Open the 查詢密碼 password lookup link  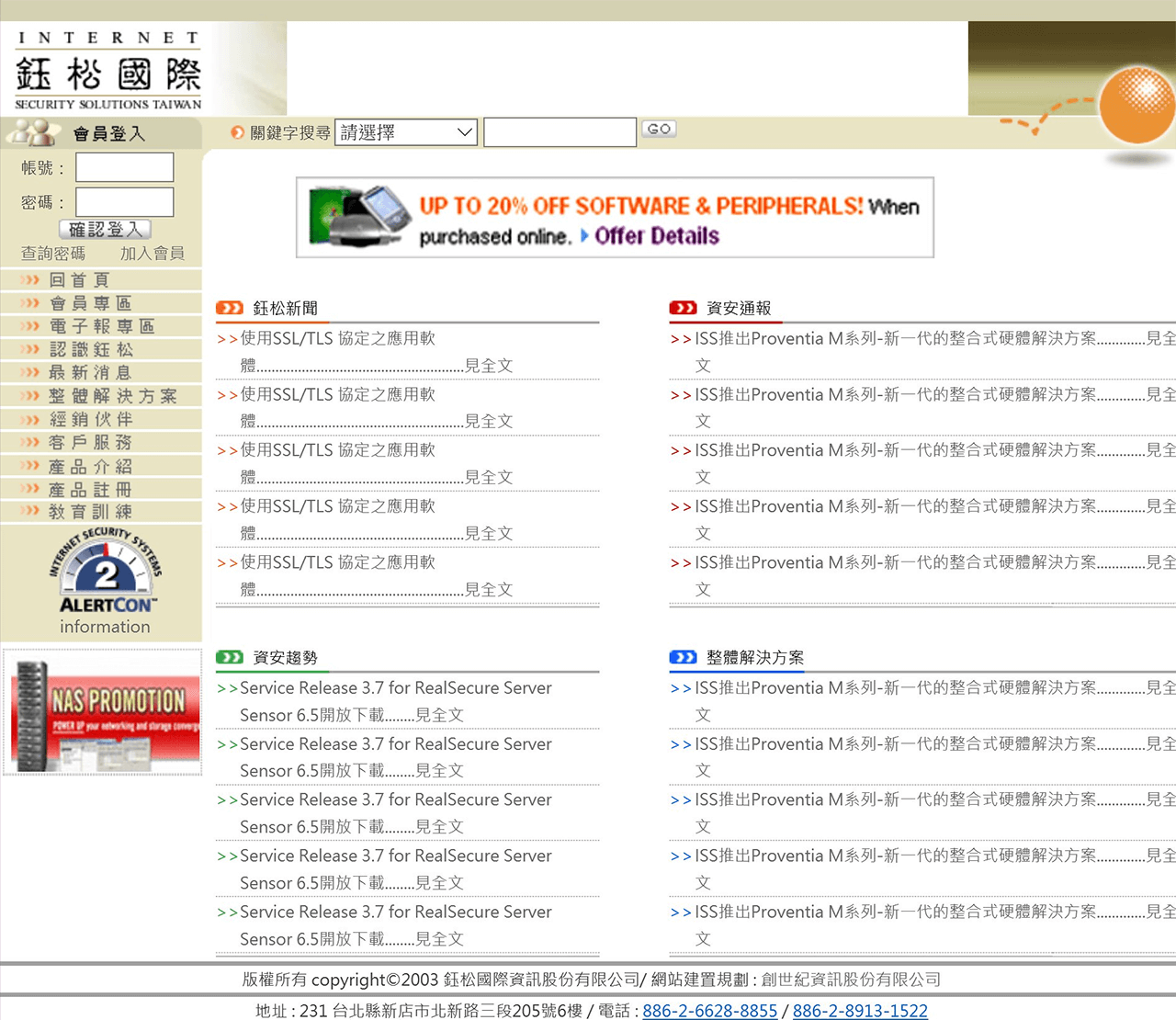[53, 253]
